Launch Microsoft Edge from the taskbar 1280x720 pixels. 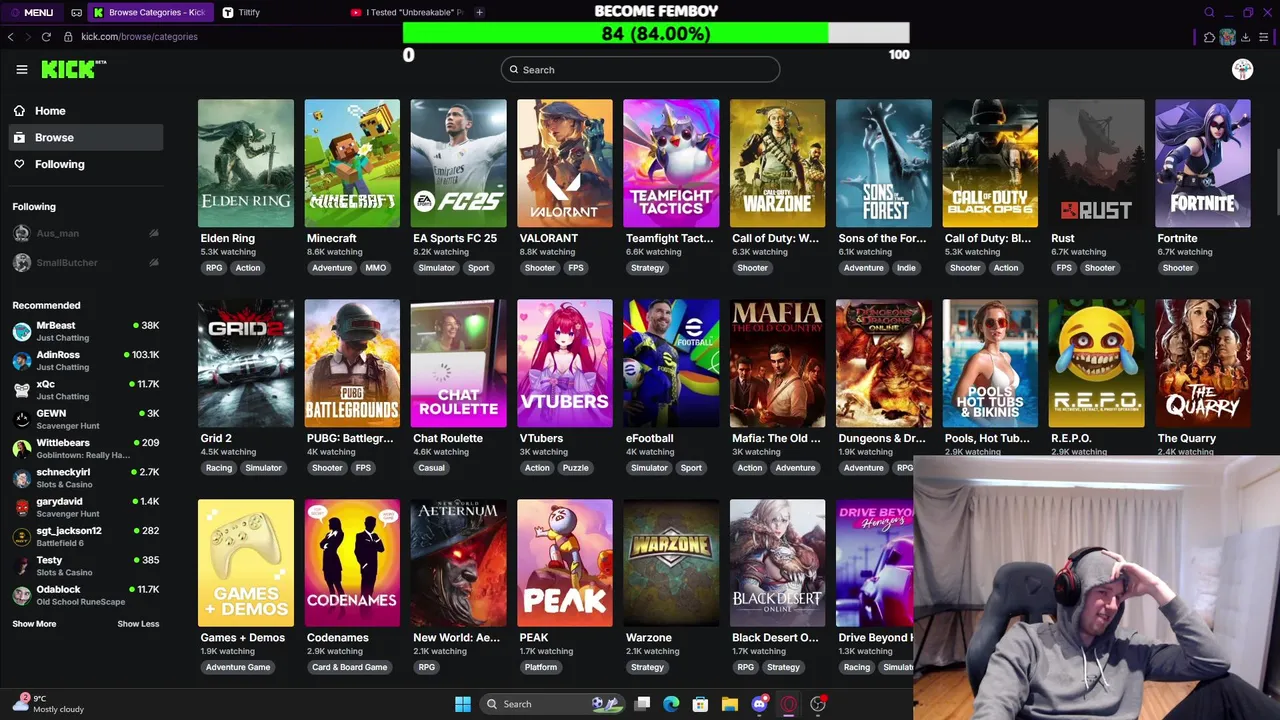coord(671,704)
